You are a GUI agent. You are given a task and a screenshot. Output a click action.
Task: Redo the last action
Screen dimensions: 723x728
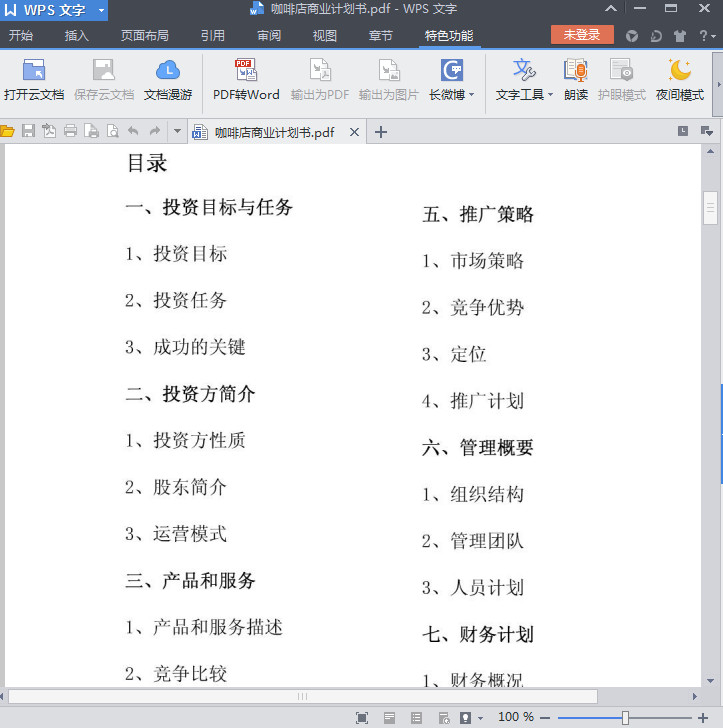[155, 131]
